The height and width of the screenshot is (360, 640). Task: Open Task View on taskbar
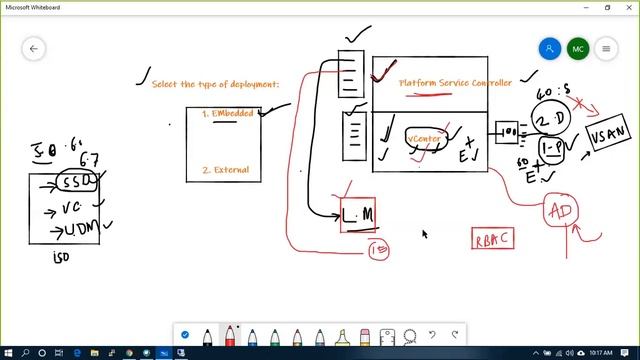(59, 353)
